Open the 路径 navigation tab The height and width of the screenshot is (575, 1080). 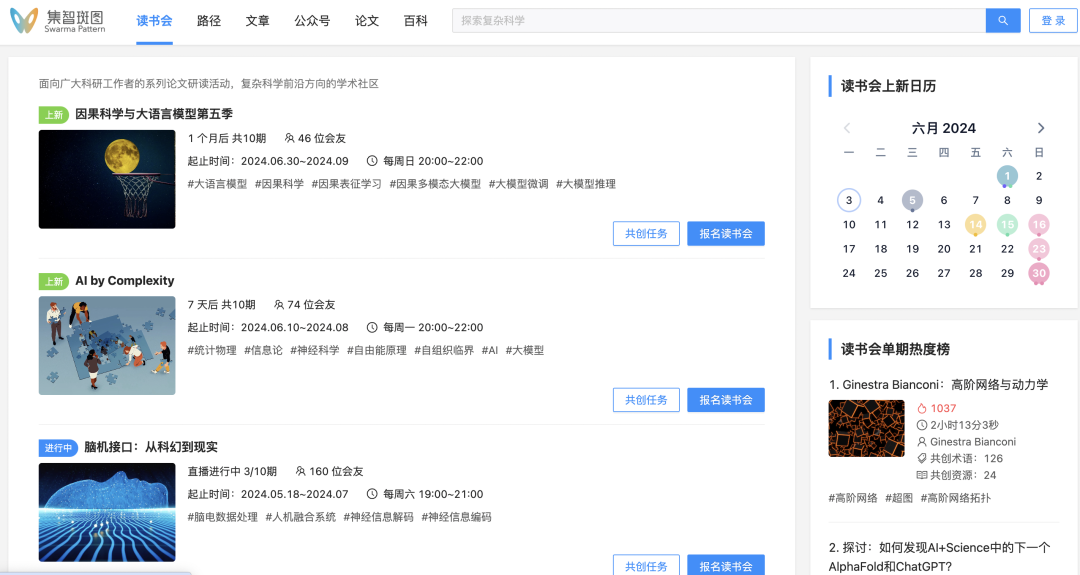point(209,21)
